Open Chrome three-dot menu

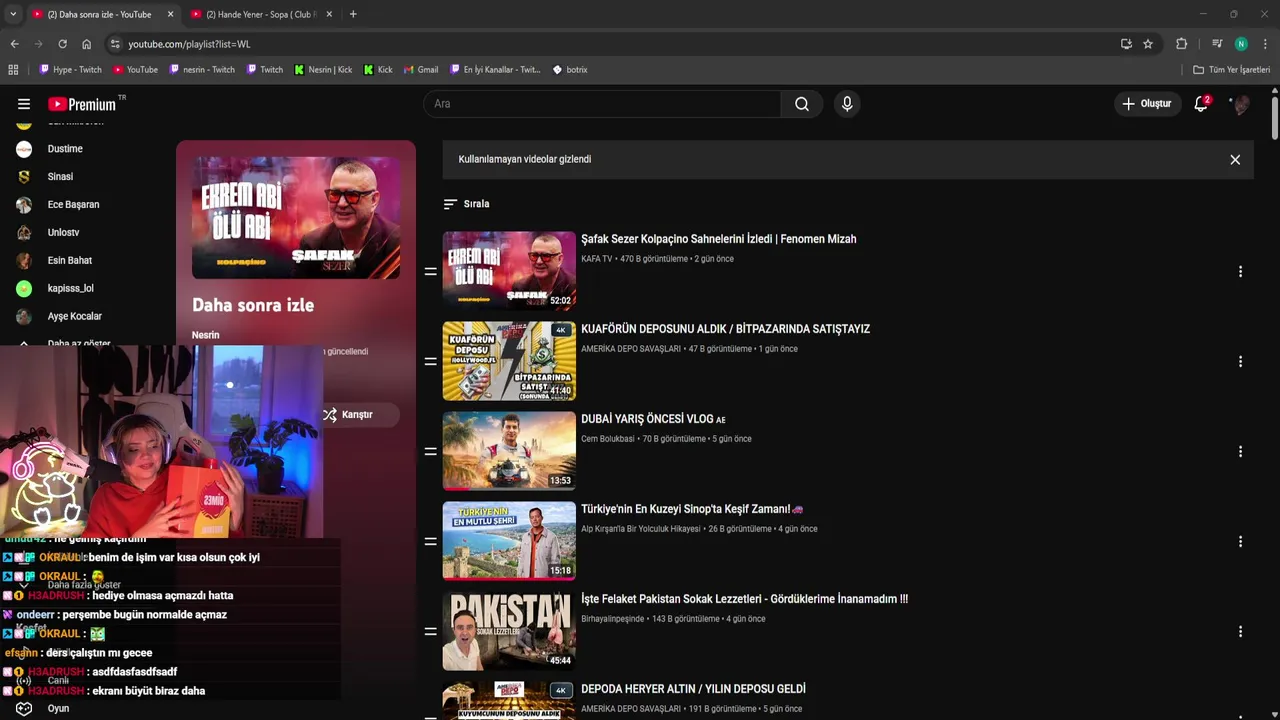pyautogui.click(x=1265, y=44)
